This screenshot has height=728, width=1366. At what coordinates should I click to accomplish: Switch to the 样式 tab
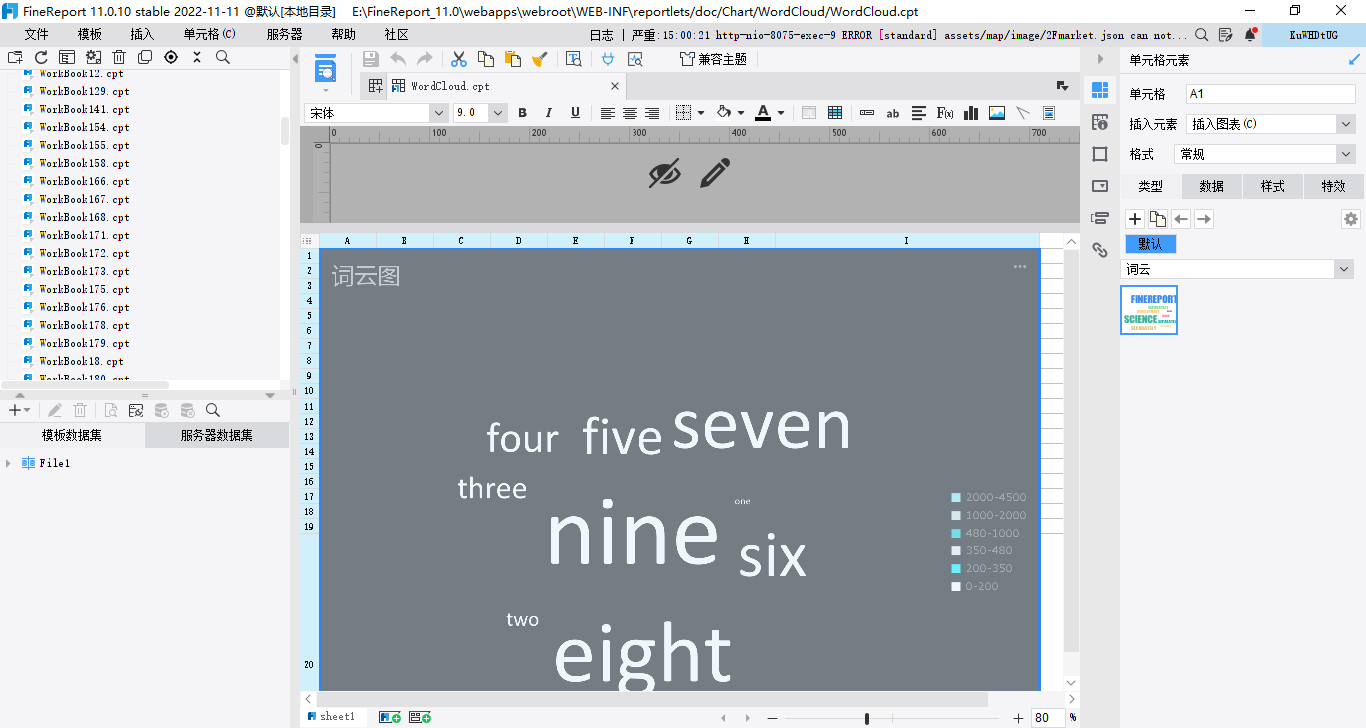pos(1272,186)
